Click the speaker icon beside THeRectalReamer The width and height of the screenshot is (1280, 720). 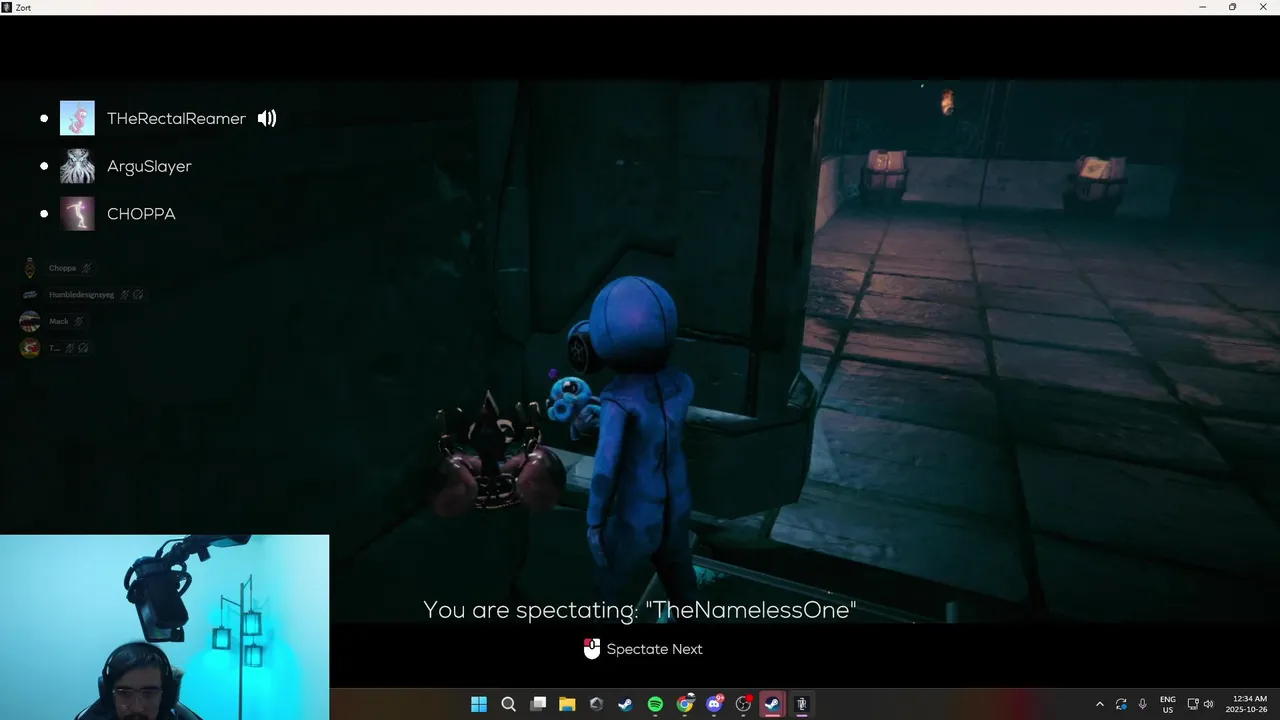tap(267, 118)
